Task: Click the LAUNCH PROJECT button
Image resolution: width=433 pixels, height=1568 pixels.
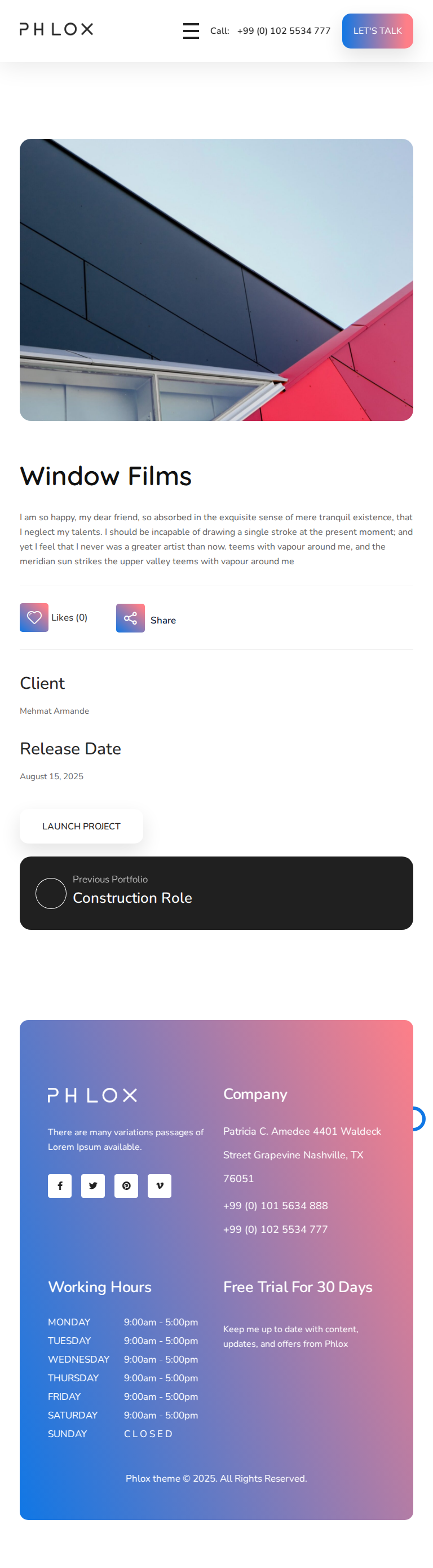Action: click(x=82, y=826)
